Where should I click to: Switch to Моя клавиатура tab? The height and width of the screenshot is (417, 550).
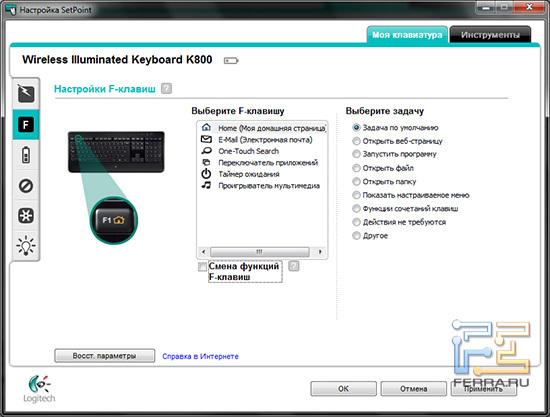click(407, 35)
